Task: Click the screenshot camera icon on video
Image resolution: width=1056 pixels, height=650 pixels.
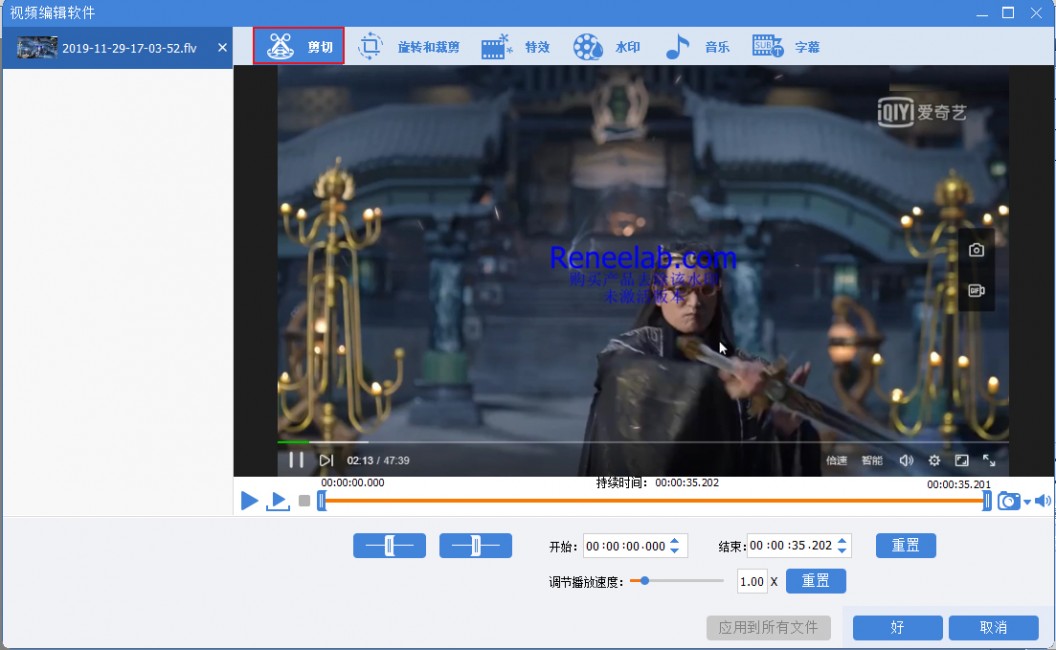Action: [x=976, y=251]
